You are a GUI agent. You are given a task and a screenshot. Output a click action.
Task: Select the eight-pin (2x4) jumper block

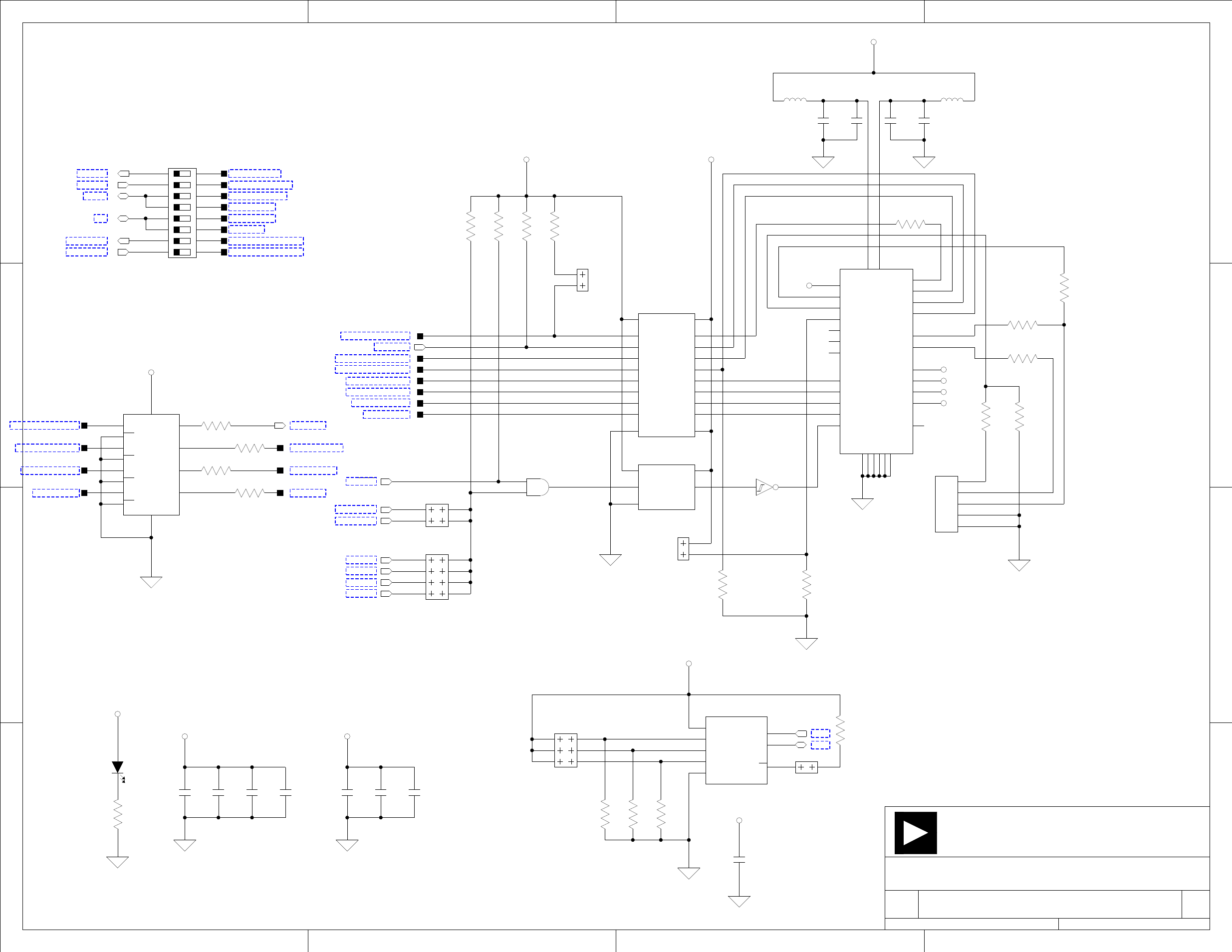tap(437, 577)
